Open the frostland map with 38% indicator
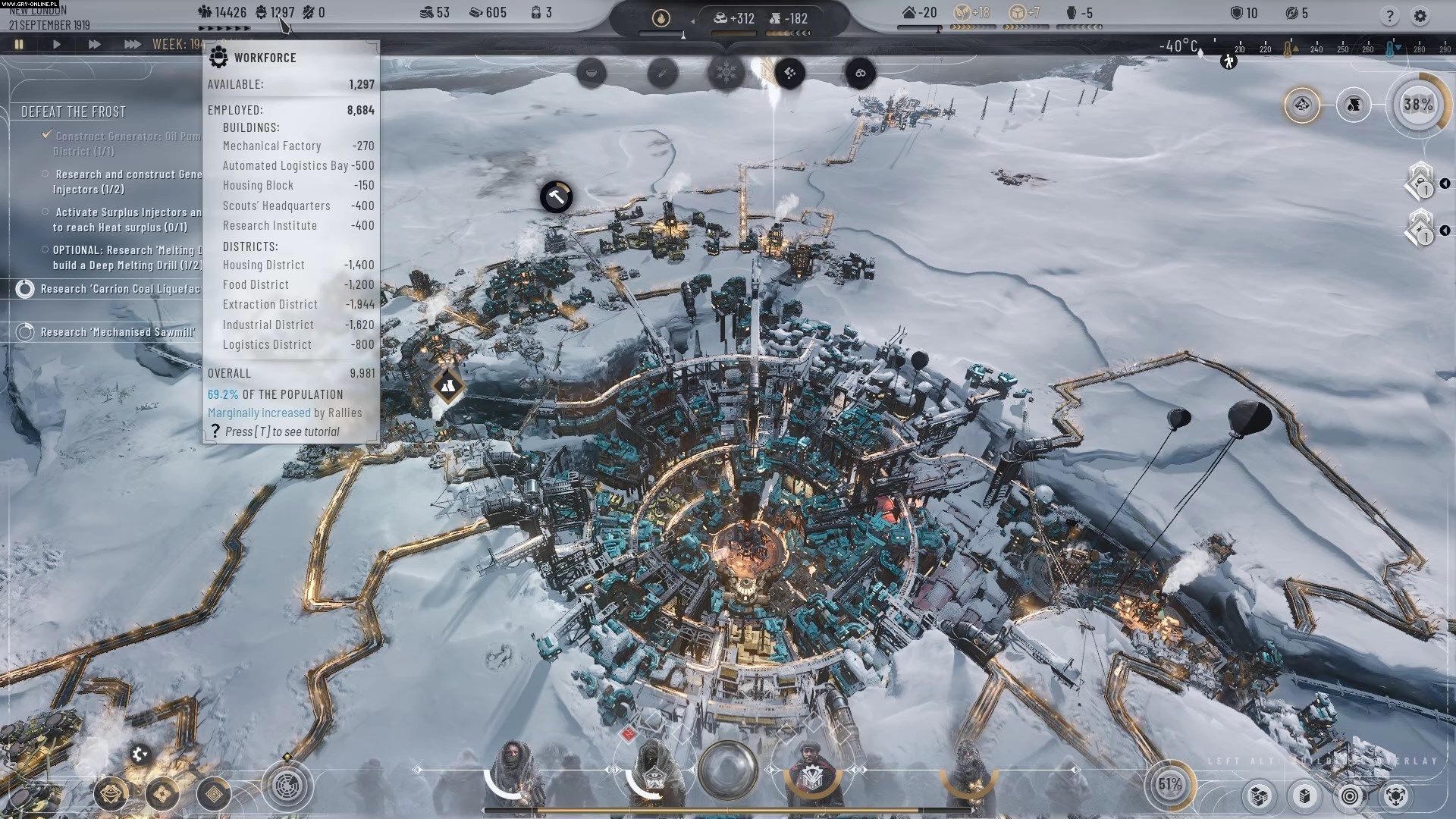The height and width of the screenshot is (819, 1456). point(1417,105)
